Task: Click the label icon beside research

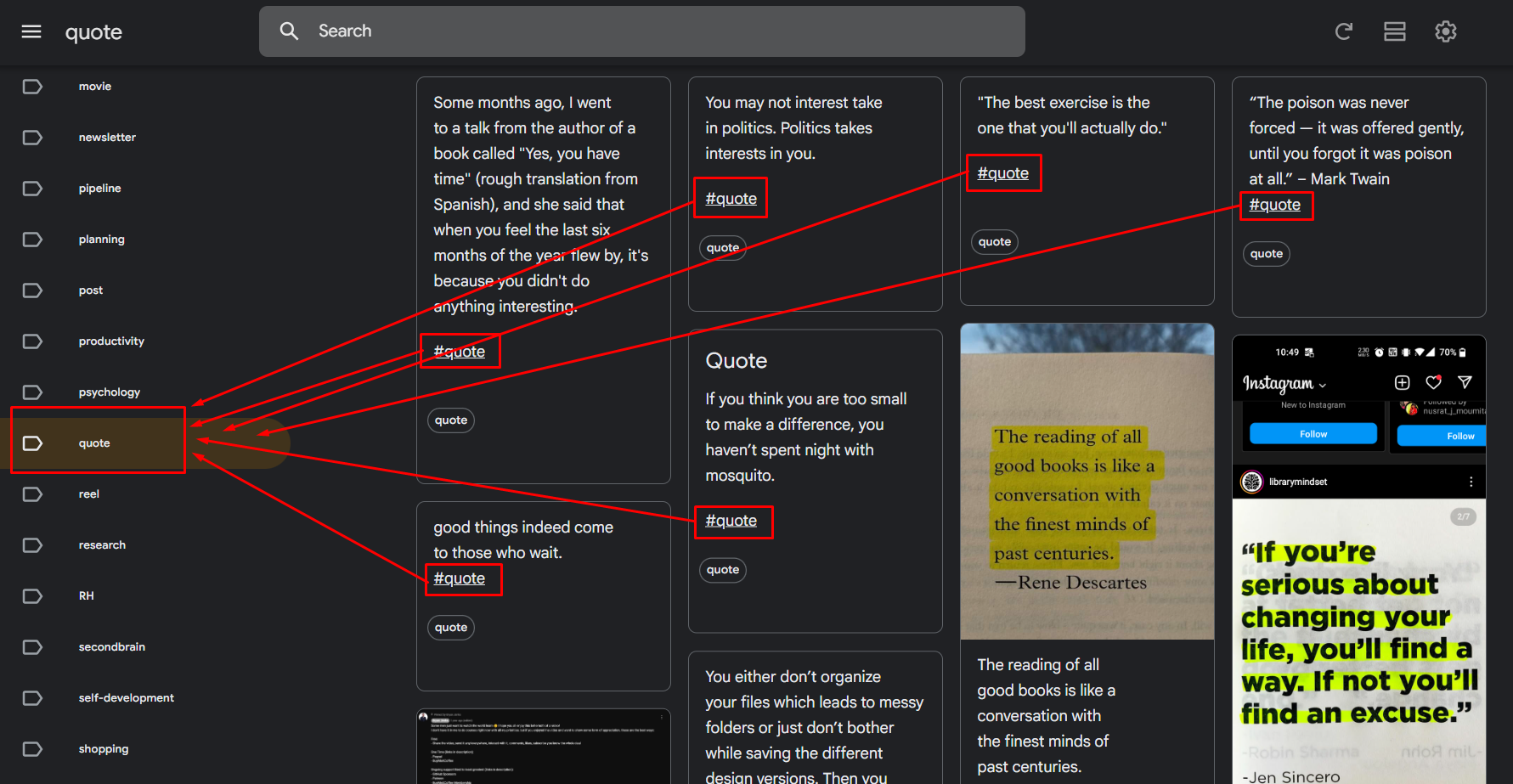Action: coord(32,545)
